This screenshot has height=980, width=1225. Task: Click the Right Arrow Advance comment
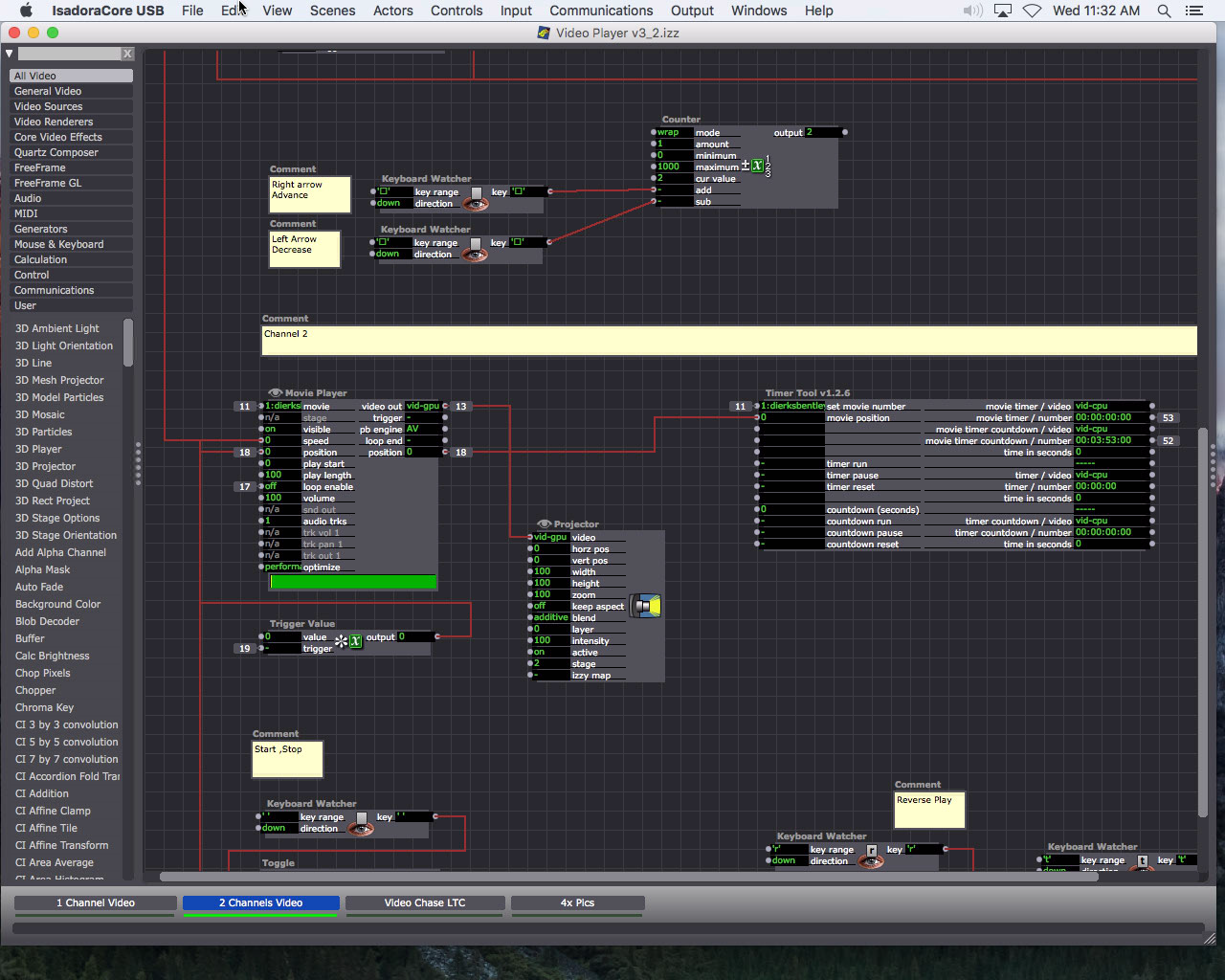pyautogui.click(x=310, y=194)
